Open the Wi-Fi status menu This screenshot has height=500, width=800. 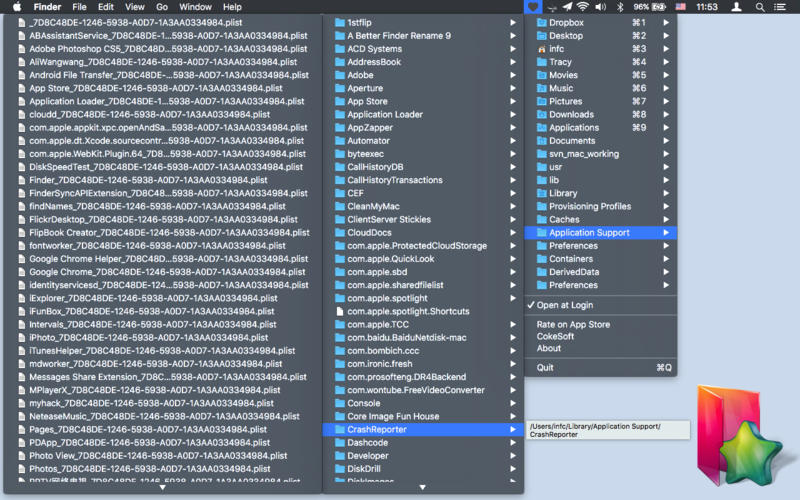(x=582, y=7)
